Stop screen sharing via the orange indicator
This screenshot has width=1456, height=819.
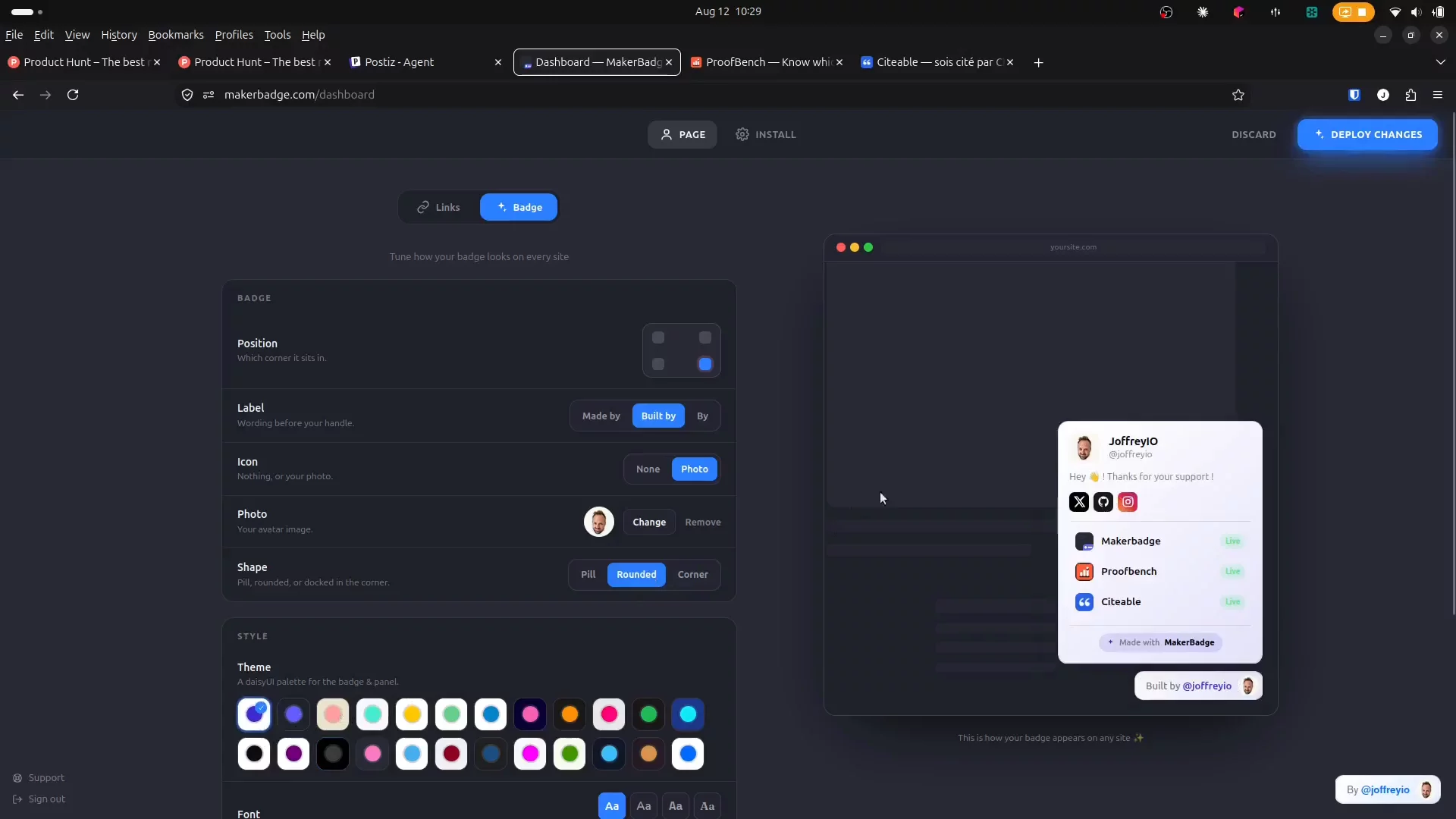(1354, 11)
